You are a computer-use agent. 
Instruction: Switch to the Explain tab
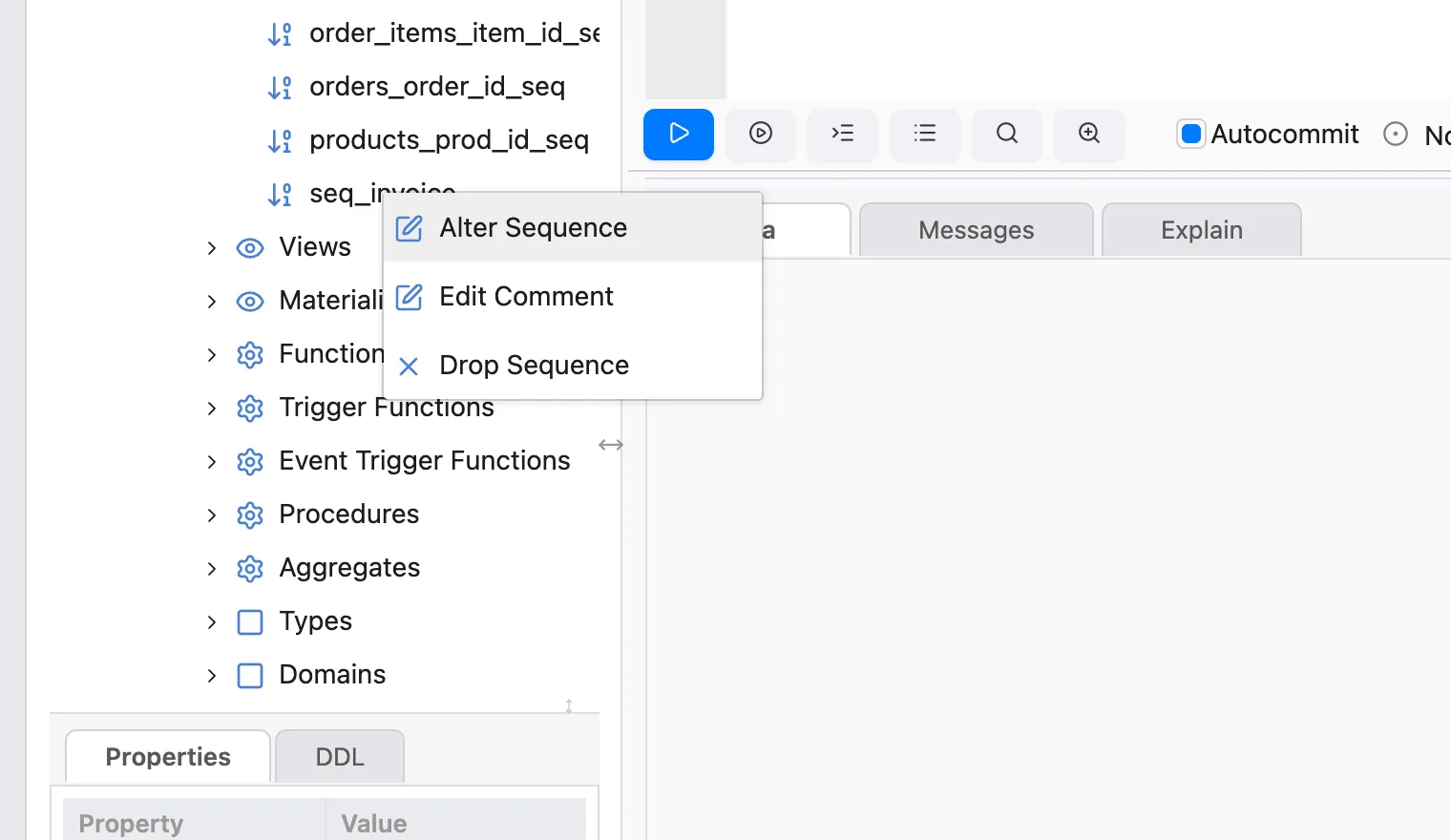pos(1202,230)
